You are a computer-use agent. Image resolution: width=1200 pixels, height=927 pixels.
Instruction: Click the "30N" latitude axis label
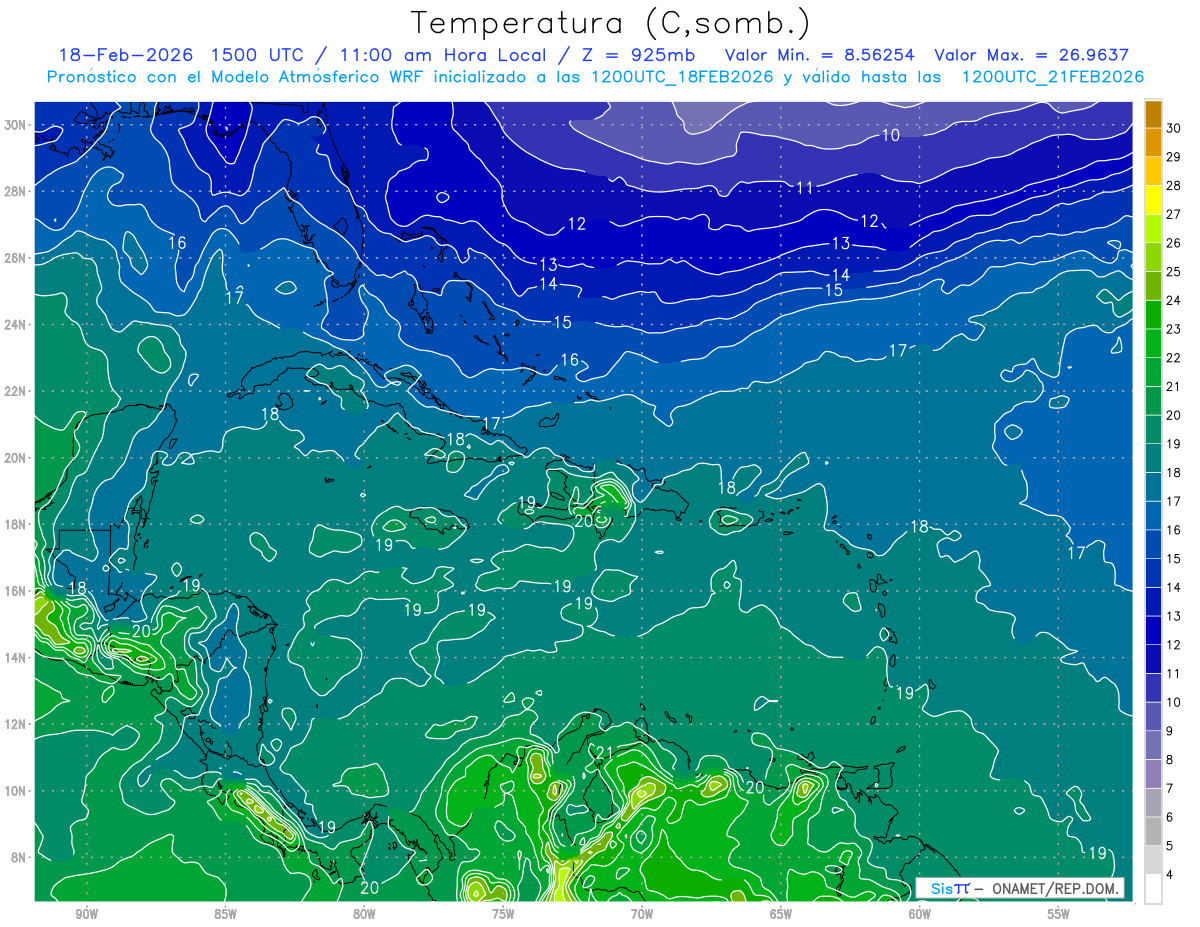click(x=17, y=125)
